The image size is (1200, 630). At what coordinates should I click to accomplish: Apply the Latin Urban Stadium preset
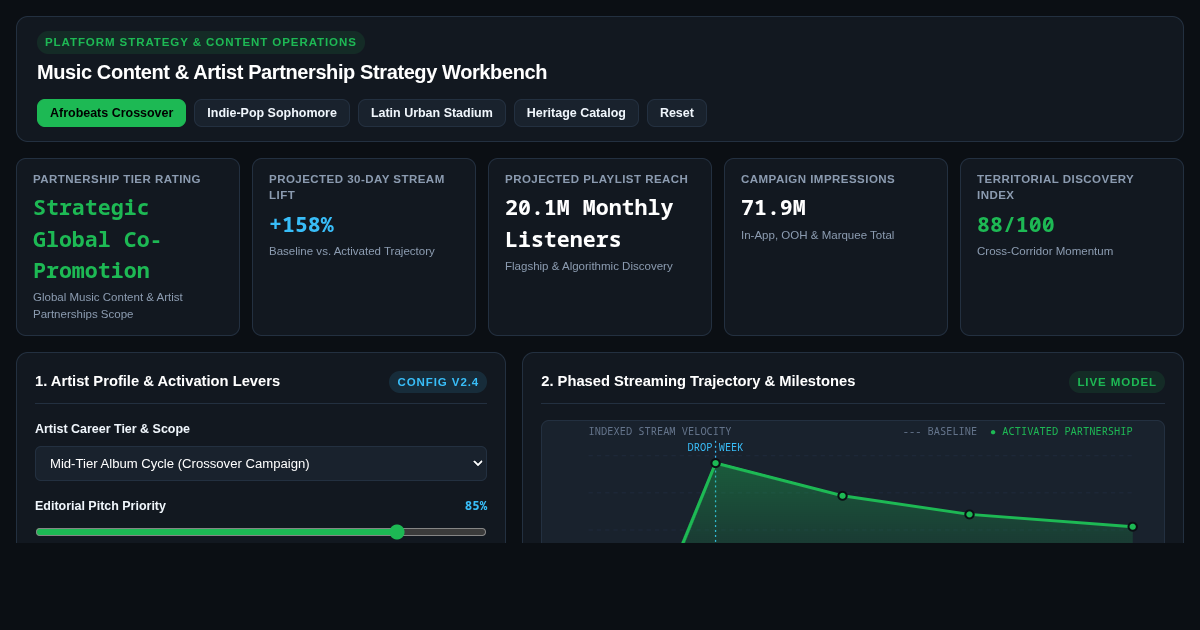(x=432, y=113)
